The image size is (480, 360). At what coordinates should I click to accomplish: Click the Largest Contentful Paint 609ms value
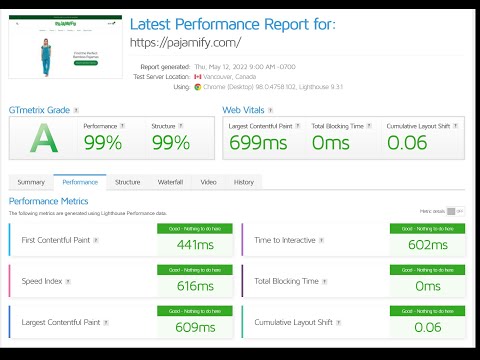[x=195, y=327]
